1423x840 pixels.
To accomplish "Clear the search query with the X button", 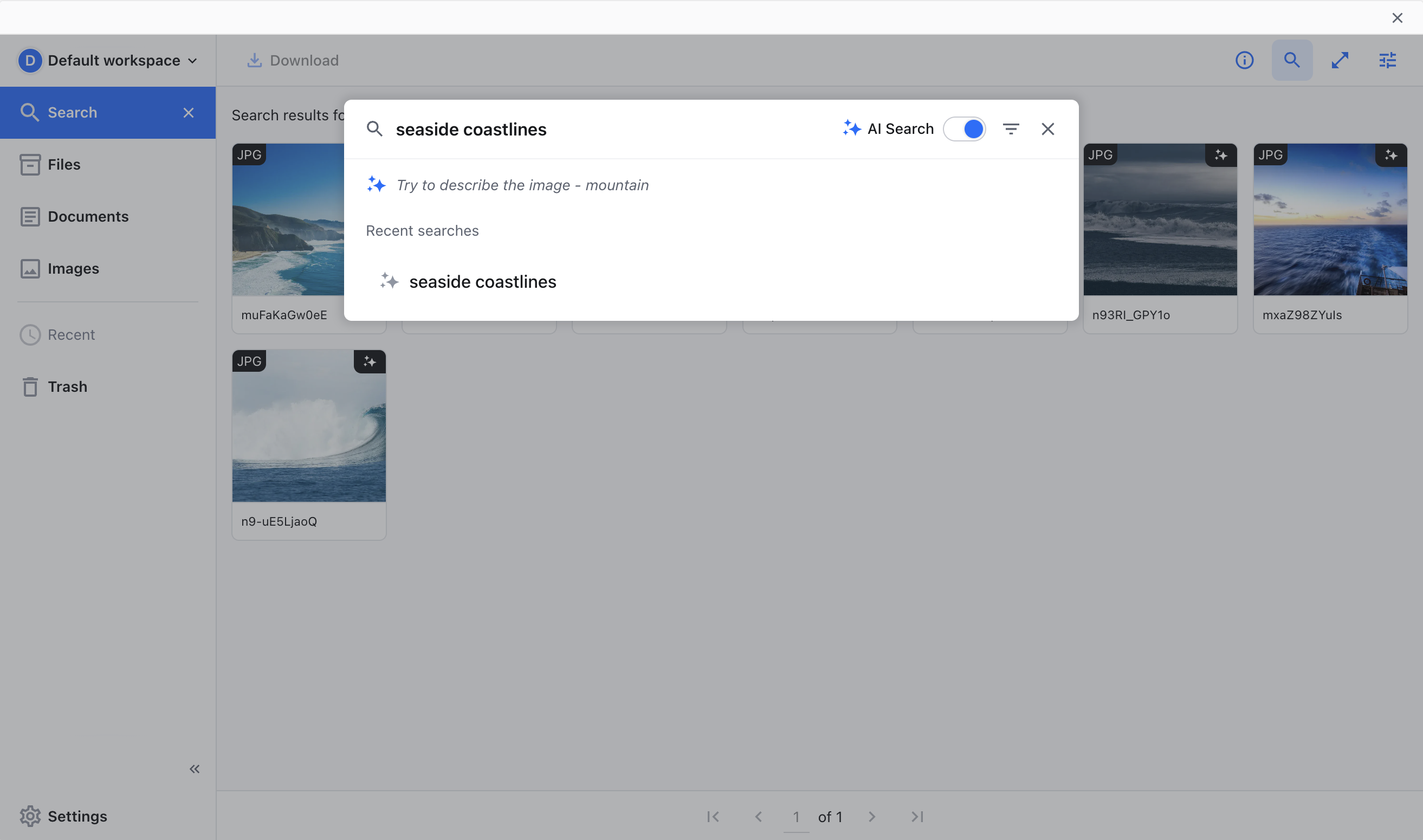I will 1047,128.
